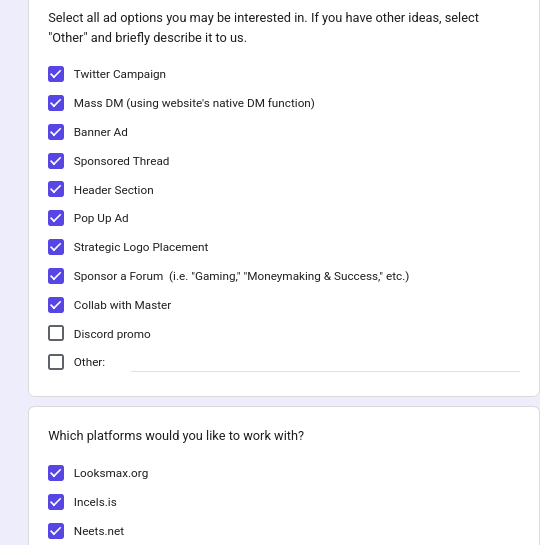Click the Banner Ad label text
The width and height of the screenshot is (540, 545).
click(x=100, y=132)
